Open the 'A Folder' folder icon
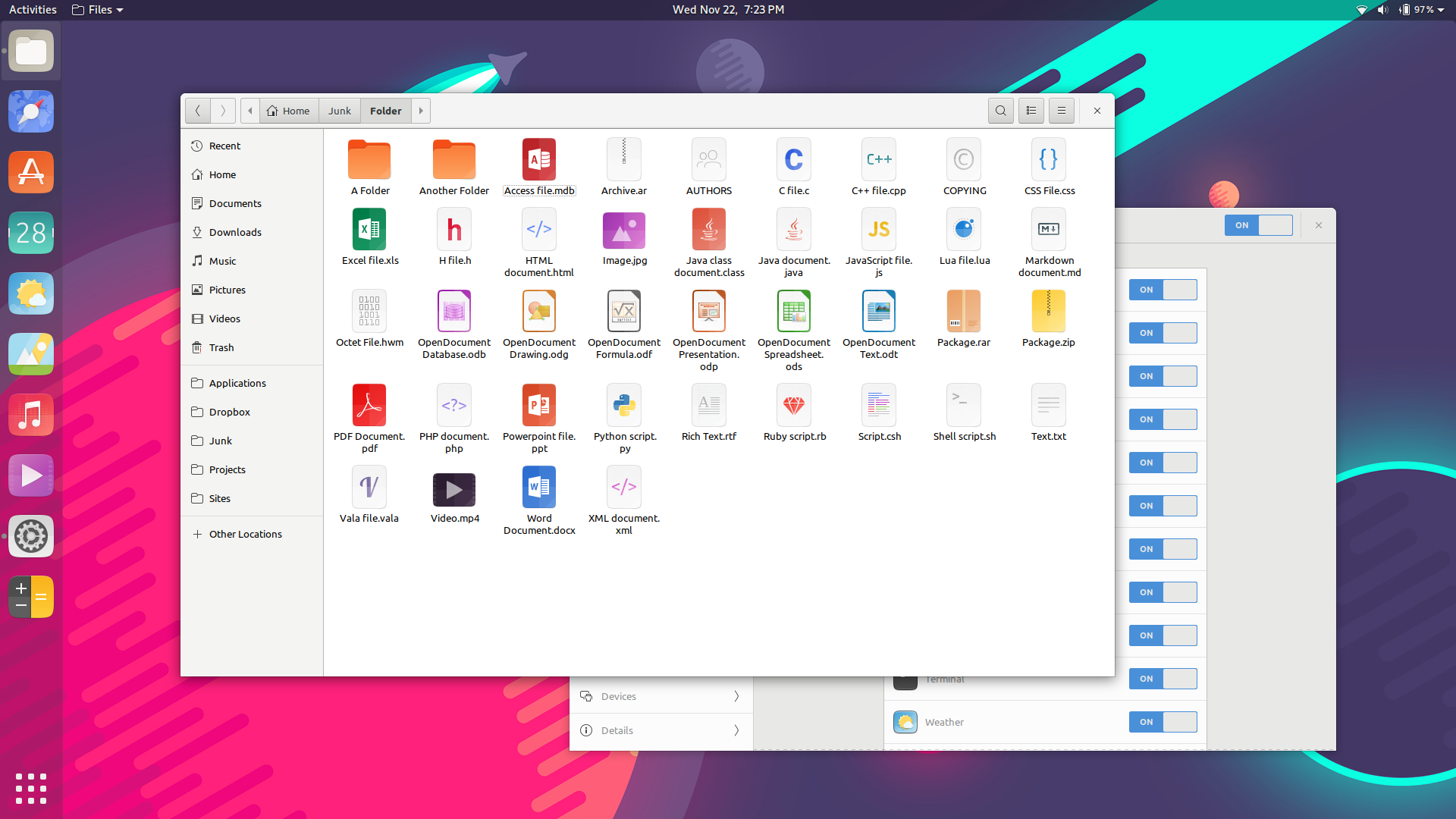 (x=369, y=159)
